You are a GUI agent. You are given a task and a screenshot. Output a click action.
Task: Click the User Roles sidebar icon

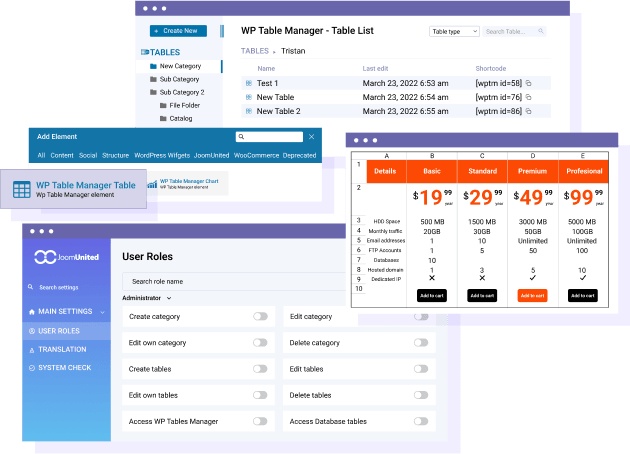pyautogui.click(x=32, y=331)
